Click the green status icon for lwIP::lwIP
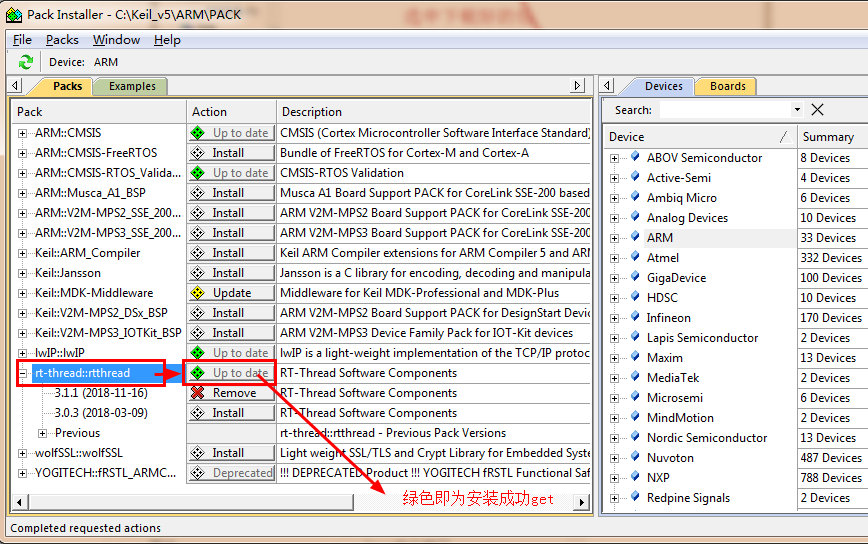The width and height of the screenshot is (868, 544). (198, 353)
